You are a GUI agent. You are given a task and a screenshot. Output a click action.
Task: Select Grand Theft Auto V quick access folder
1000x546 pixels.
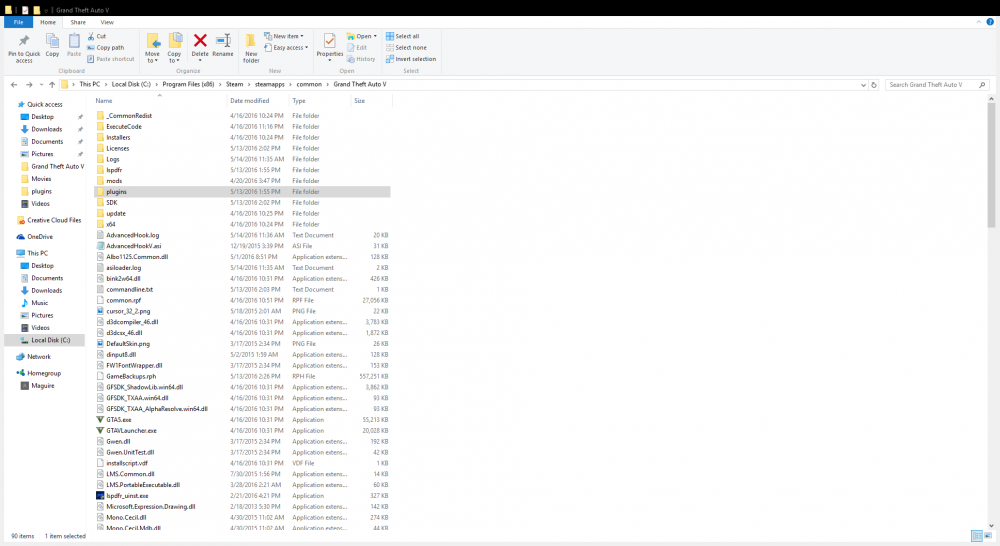(x=57, y=166)
